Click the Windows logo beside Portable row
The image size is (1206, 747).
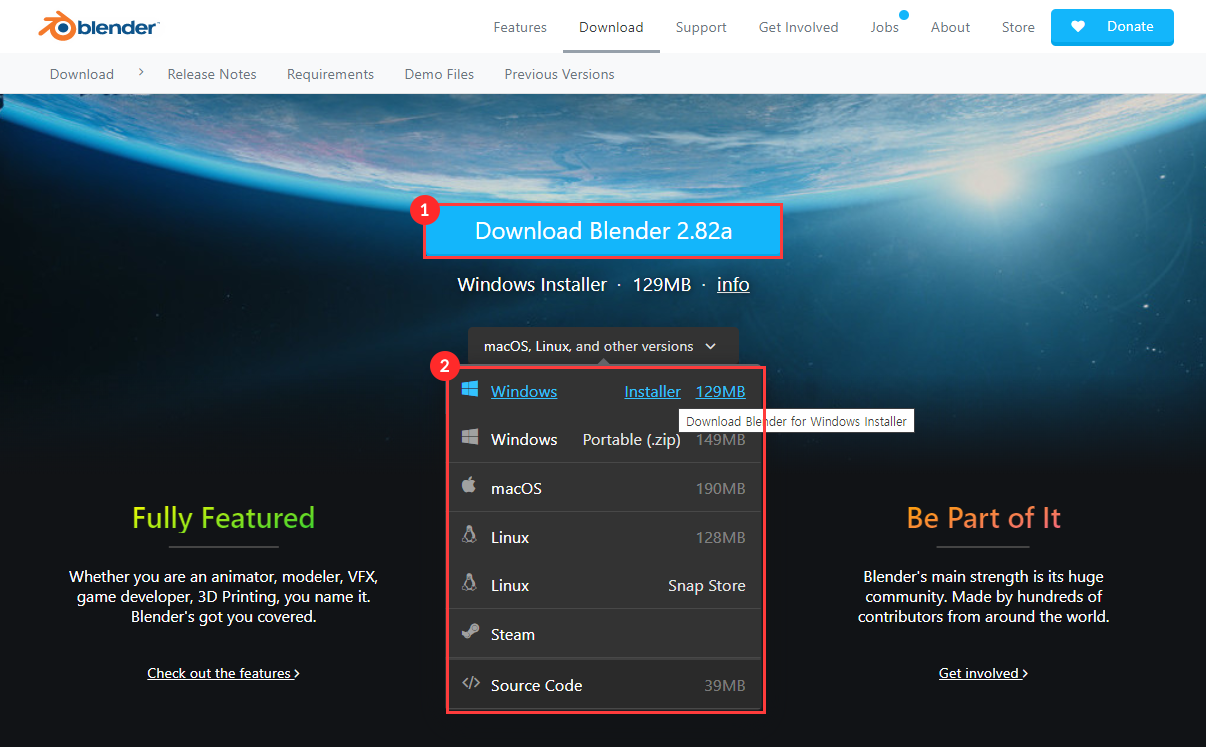tap(469, 438)
